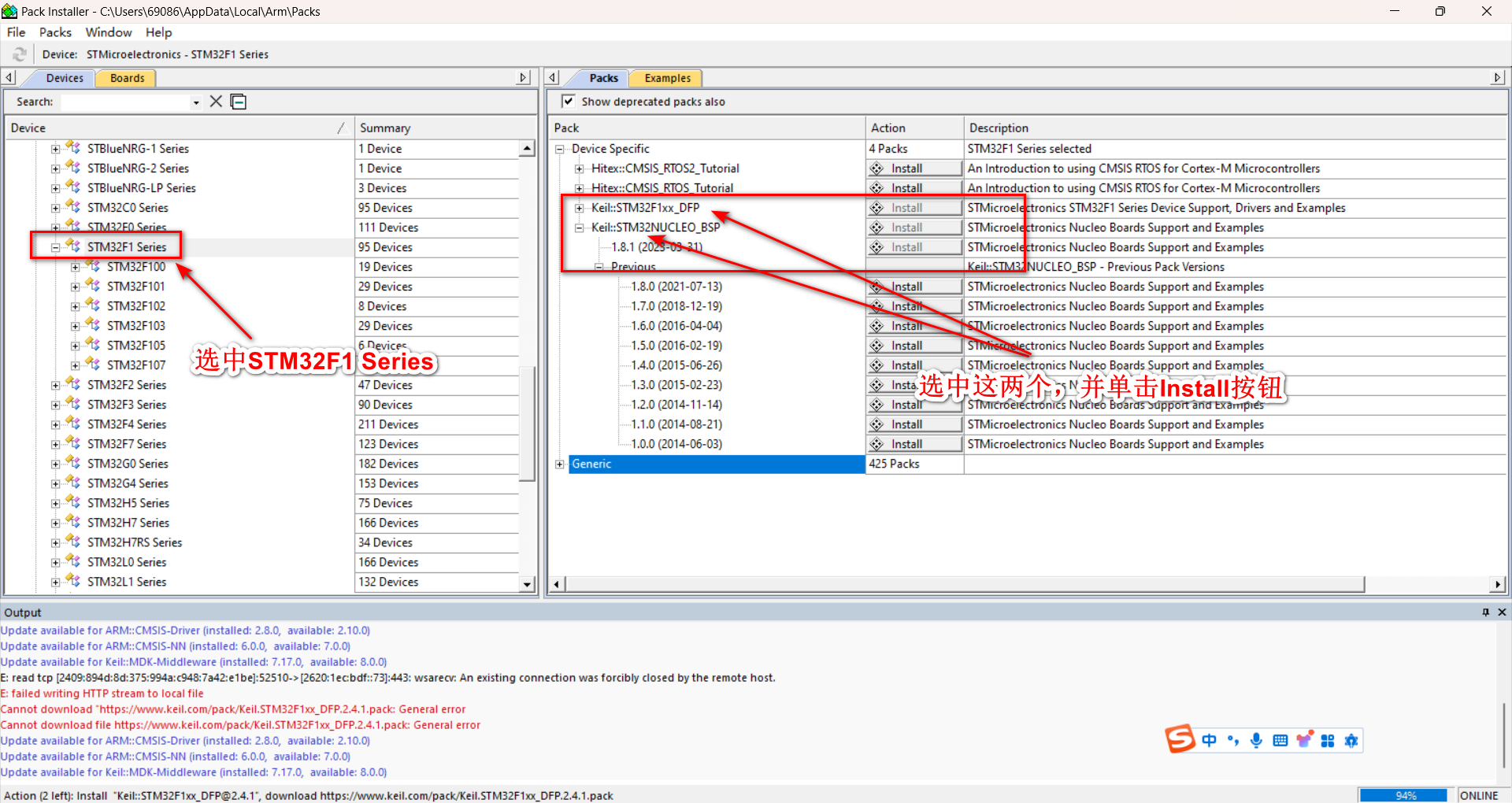Sort by the Device column header

[x=178, y=128]
